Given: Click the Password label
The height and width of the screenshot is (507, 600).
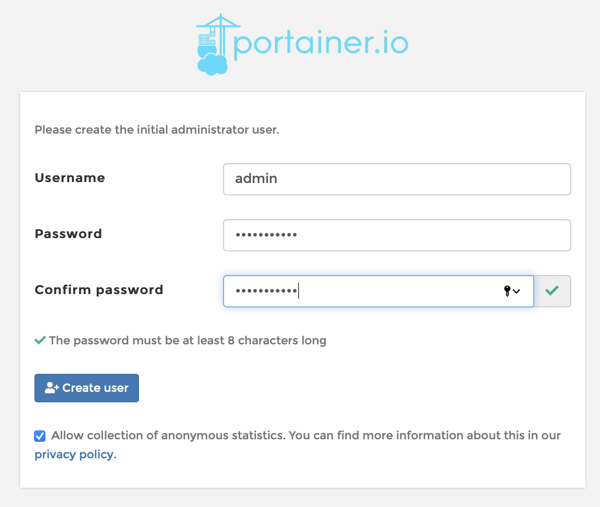Looking at the screenshot, I should tap(68, 233).
